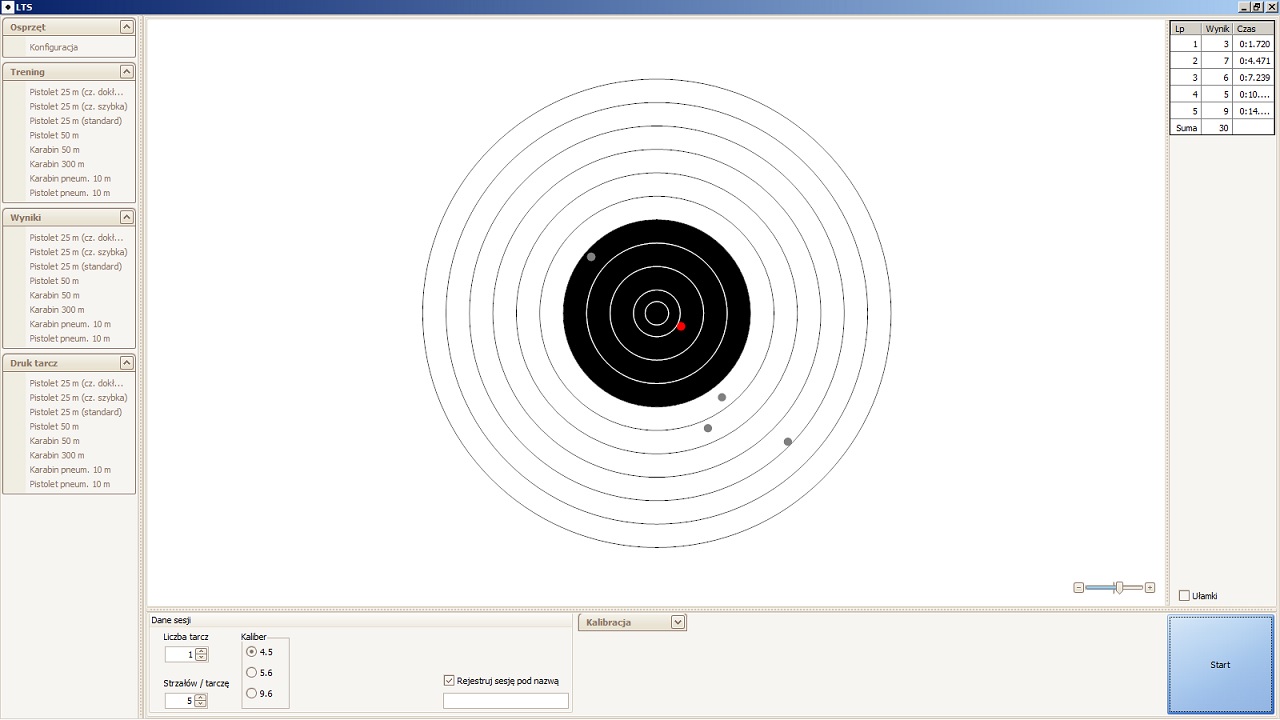Select Karabin 50 m under Druk tarcz
1280x720 pixels.
[54, 441]
